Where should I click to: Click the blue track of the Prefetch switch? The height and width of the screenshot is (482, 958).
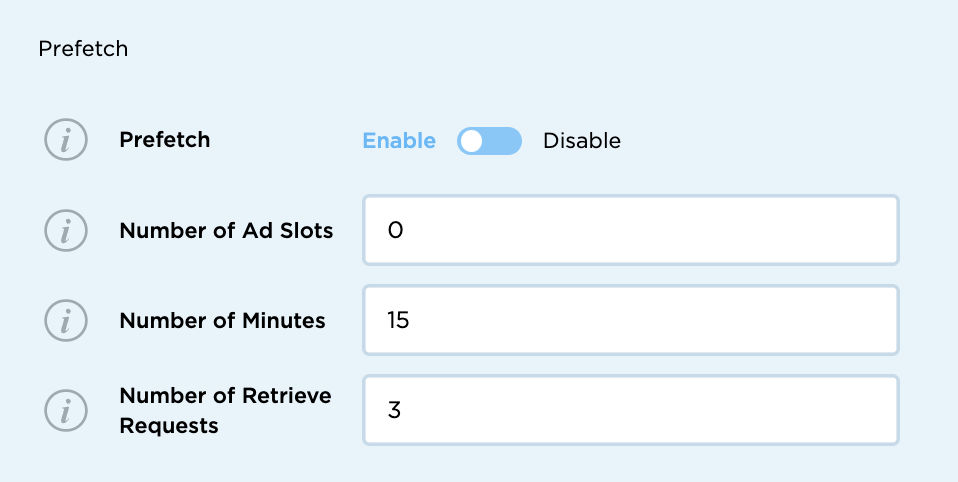point(503,141)
